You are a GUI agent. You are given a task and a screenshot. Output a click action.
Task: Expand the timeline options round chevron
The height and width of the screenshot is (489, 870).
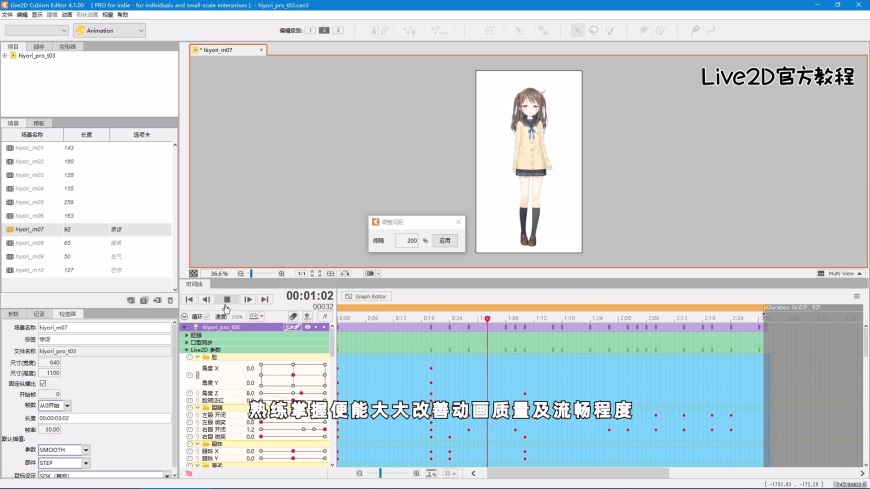point(185,316)
